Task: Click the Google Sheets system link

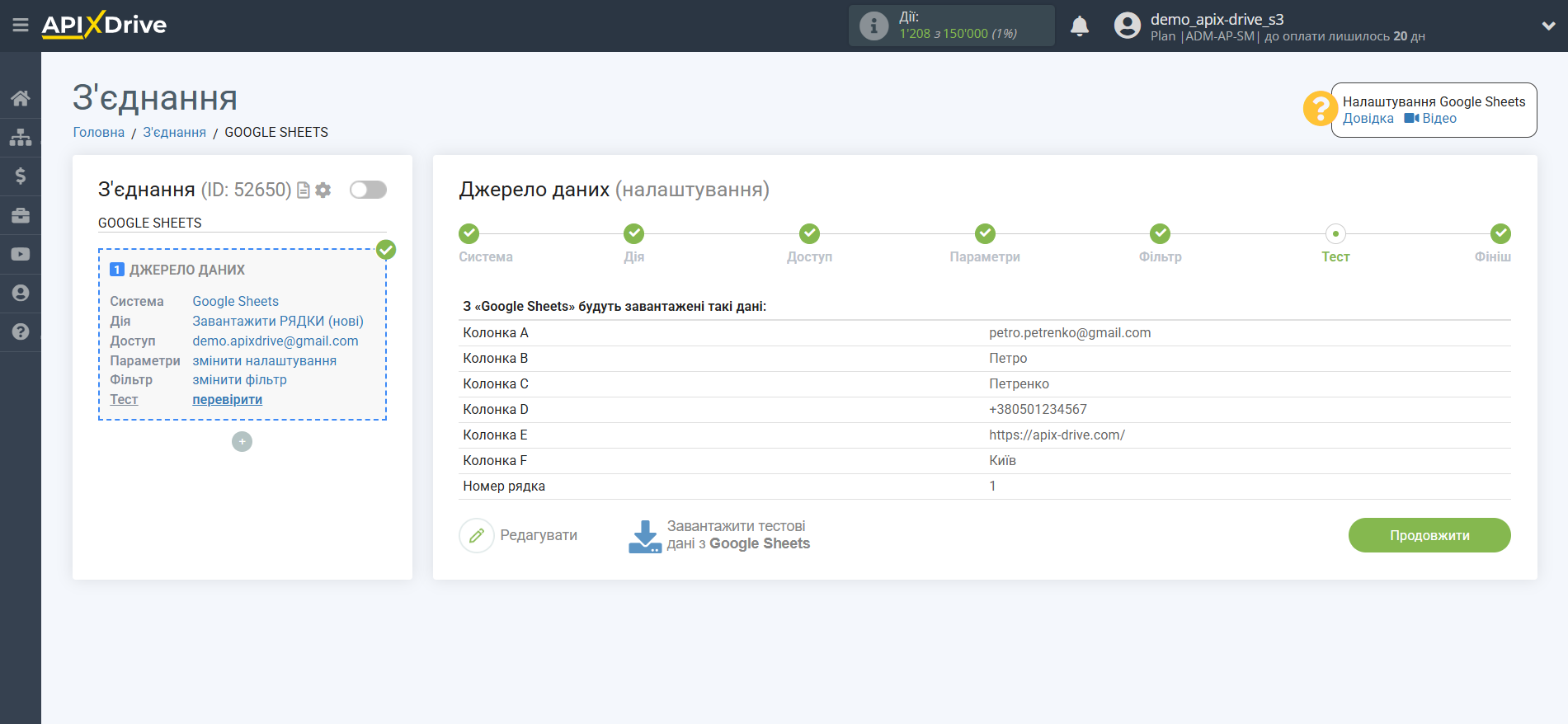Action: pyautogui.click(x=236, y=302)
